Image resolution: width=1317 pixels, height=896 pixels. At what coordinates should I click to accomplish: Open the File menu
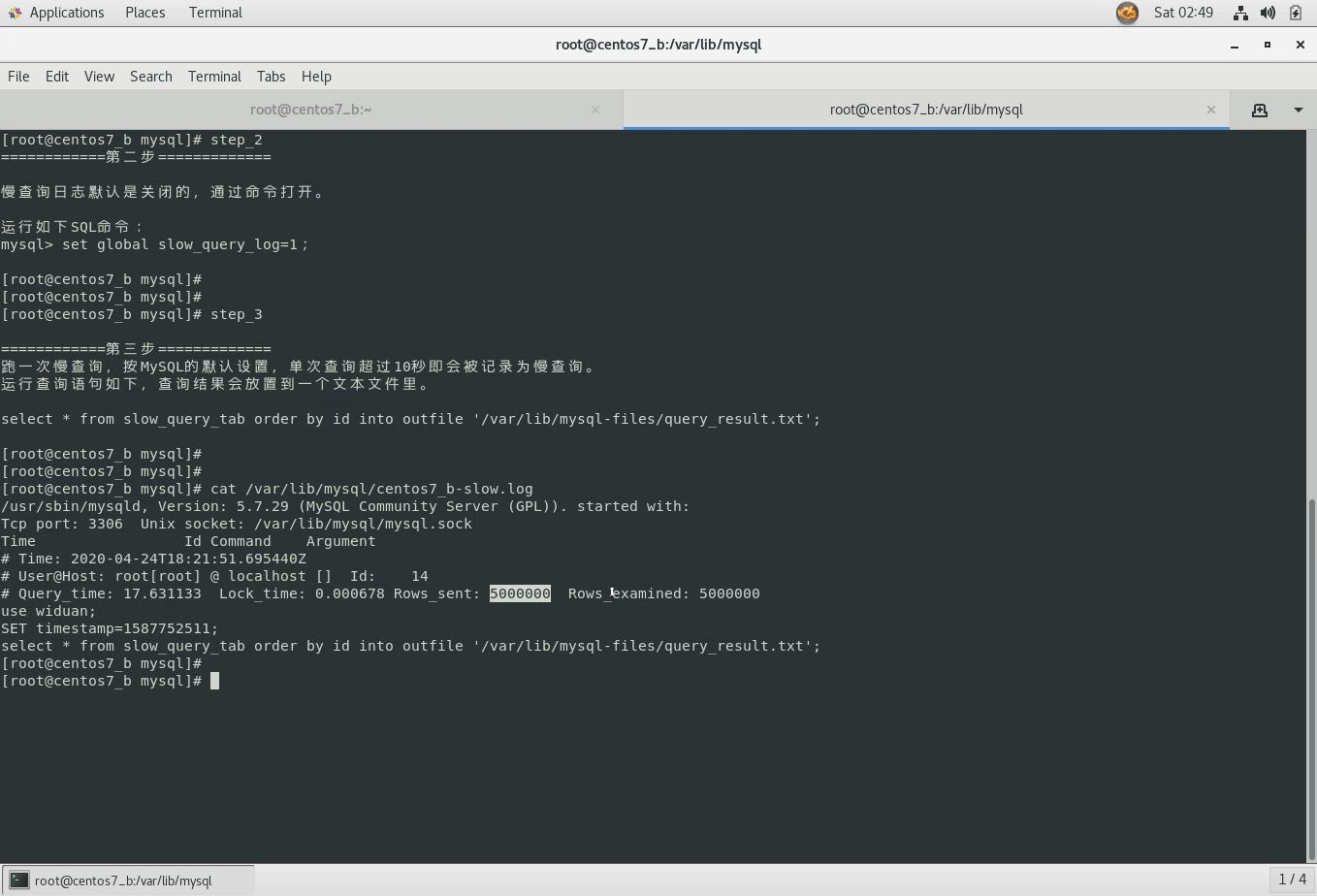[x=17, y=76]
